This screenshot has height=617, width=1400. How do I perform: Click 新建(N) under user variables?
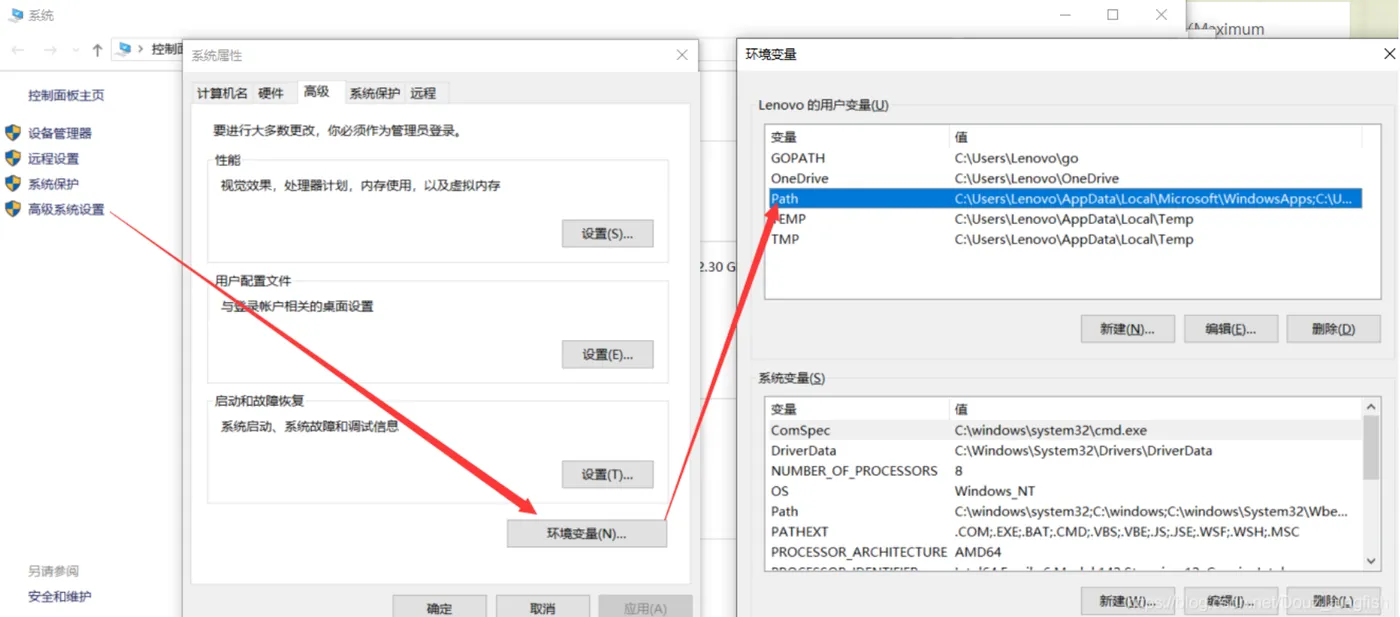1127,329
